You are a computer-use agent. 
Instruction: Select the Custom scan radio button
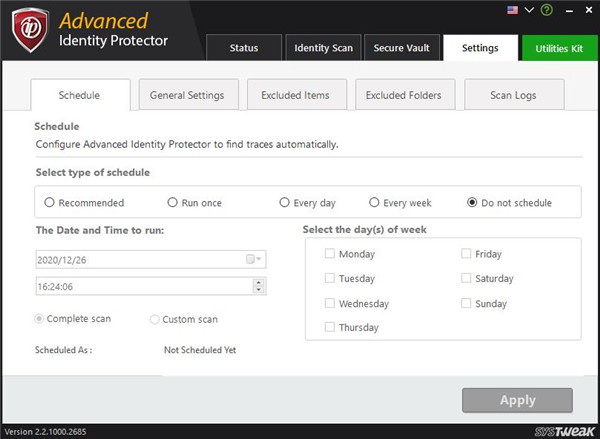(x=155, y=319)
